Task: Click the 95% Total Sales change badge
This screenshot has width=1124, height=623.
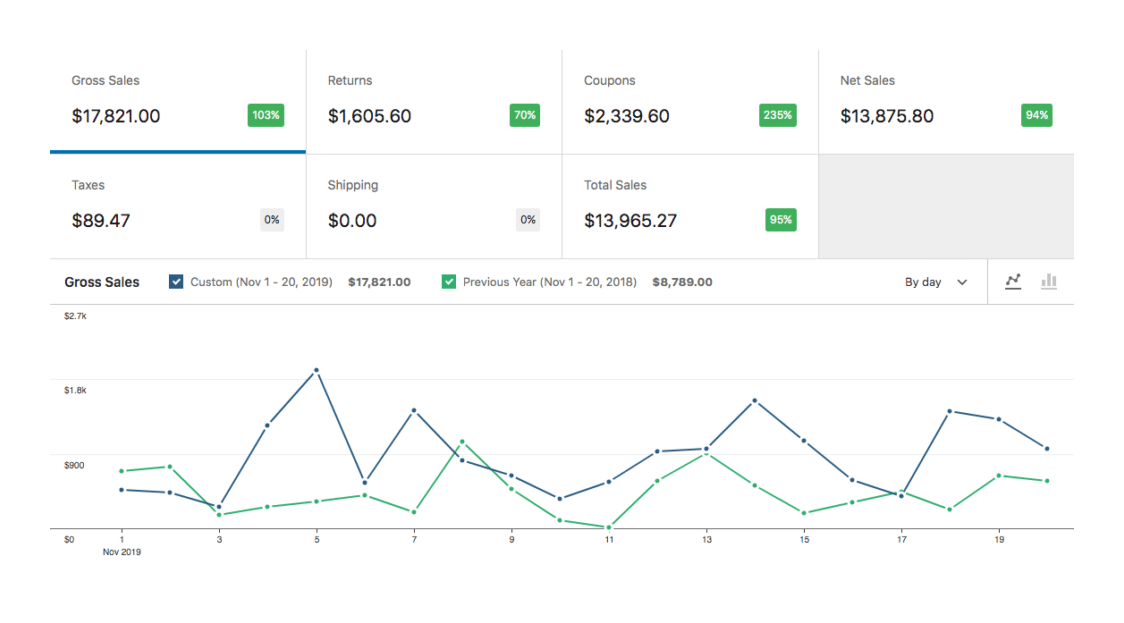Action: coord(780,220)
